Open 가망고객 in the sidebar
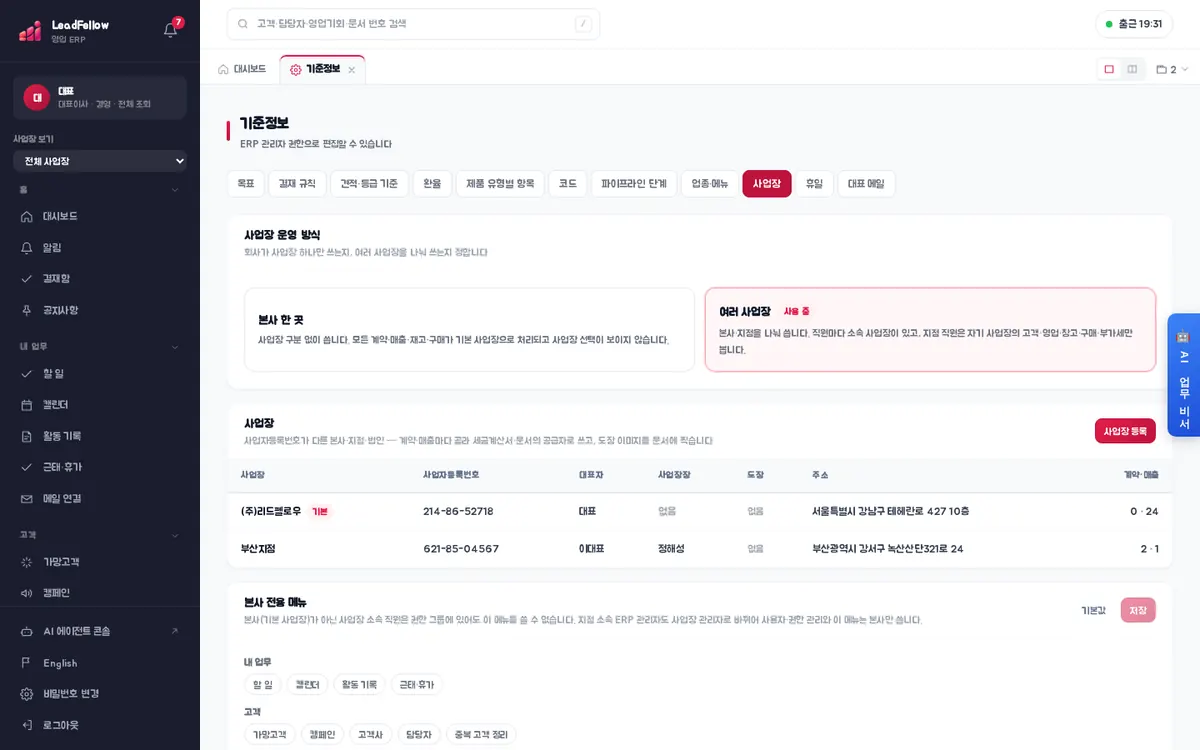Image resolution: width=1200 pixels, height=750 pixels. pyautogui.click(x=100, y=562)
